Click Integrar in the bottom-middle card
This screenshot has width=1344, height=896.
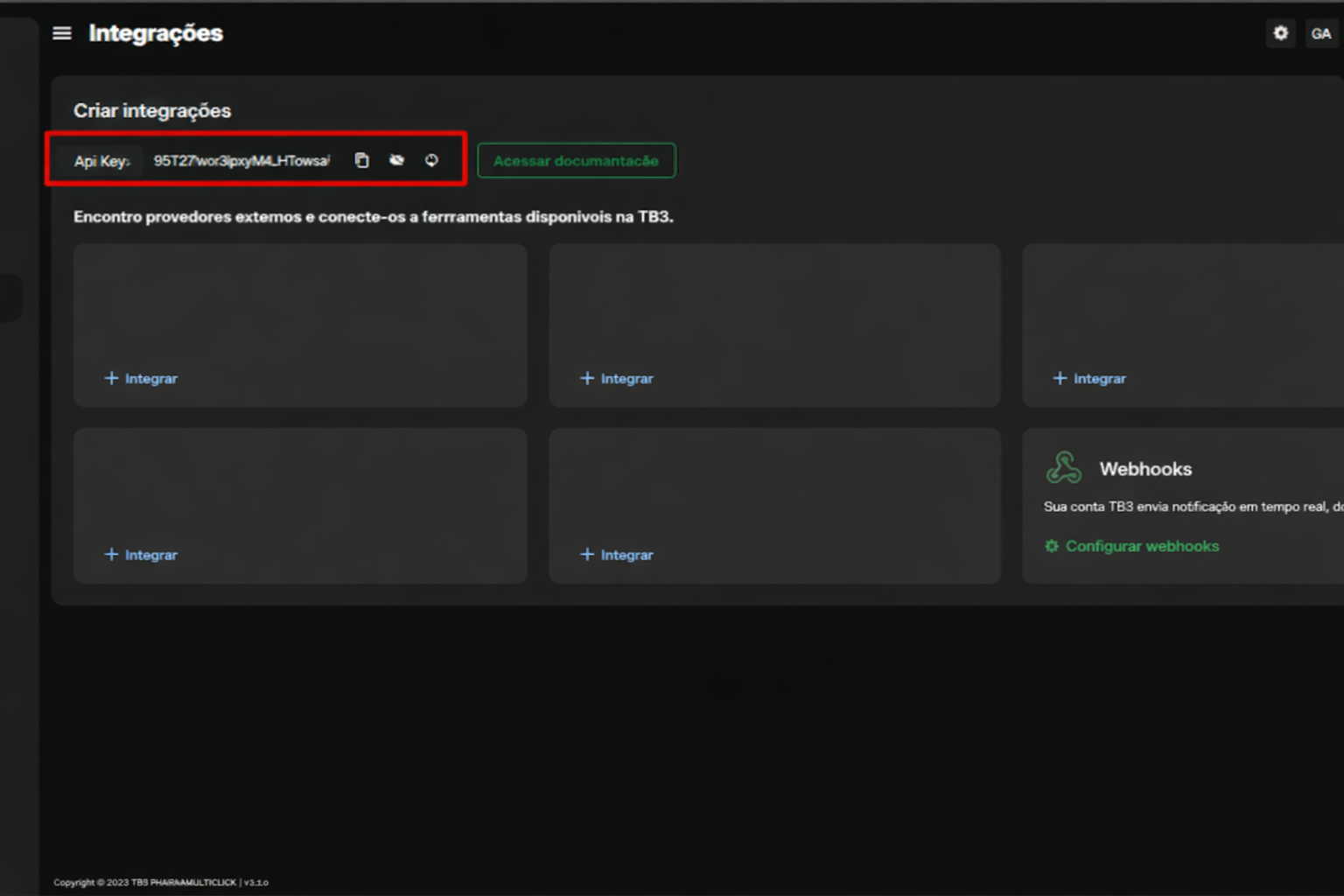[x=617, y=555]
